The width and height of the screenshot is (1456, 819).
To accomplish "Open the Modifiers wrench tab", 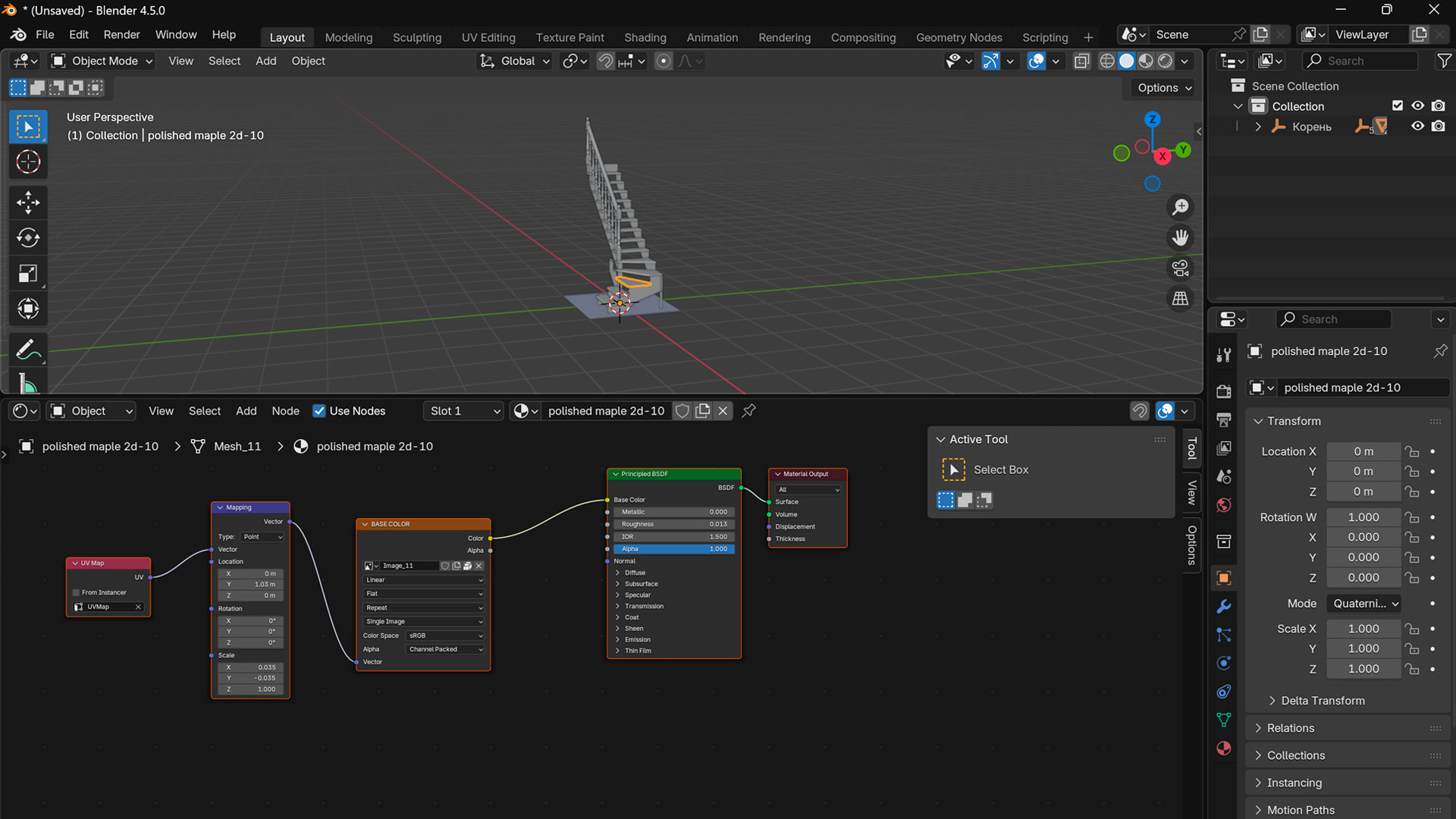I will 1223,607.
